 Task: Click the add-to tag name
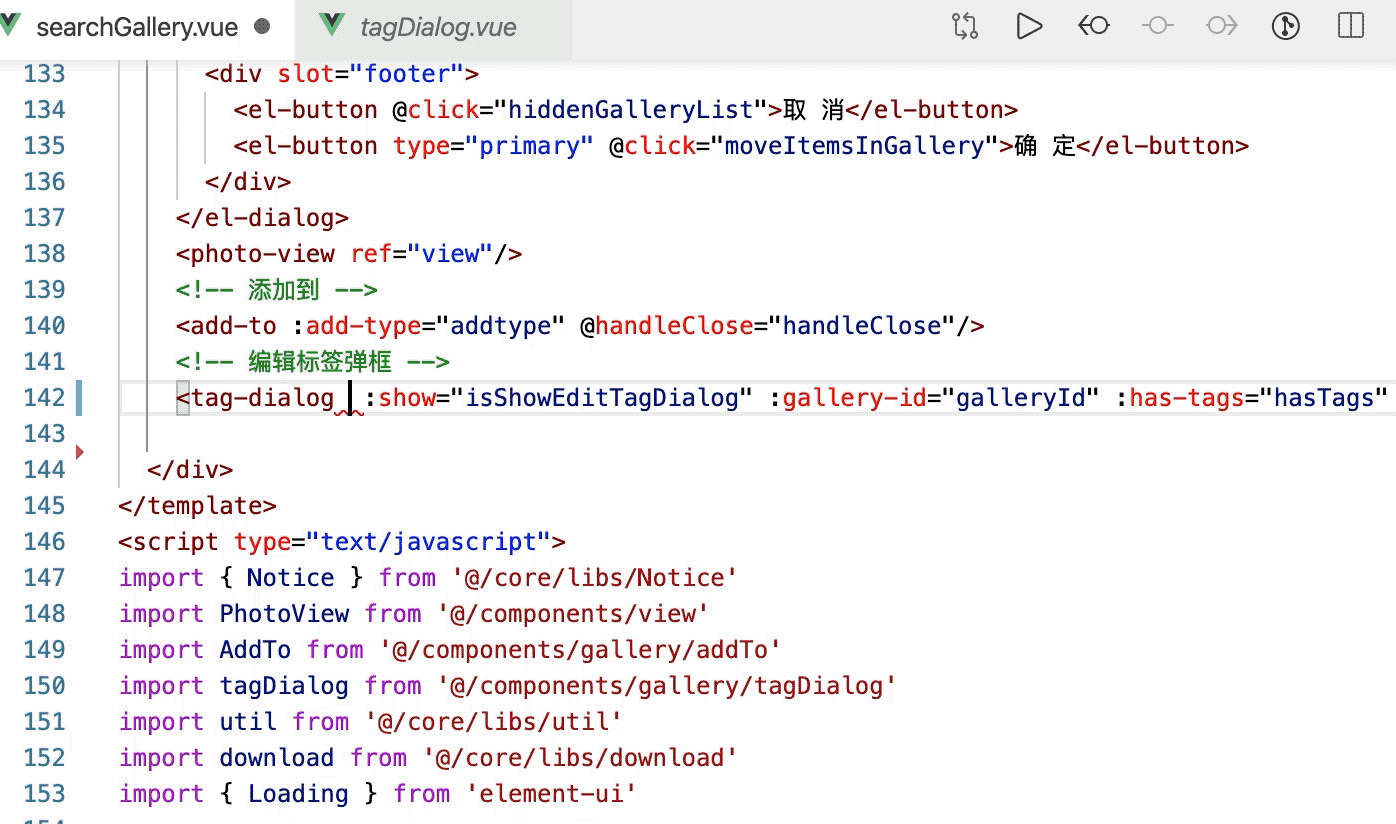pos(233,325)
